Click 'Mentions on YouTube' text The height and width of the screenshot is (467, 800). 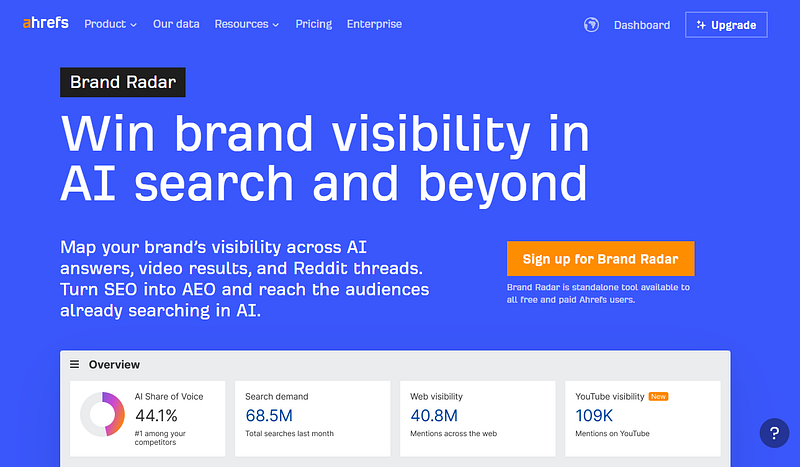pos(612,433)
